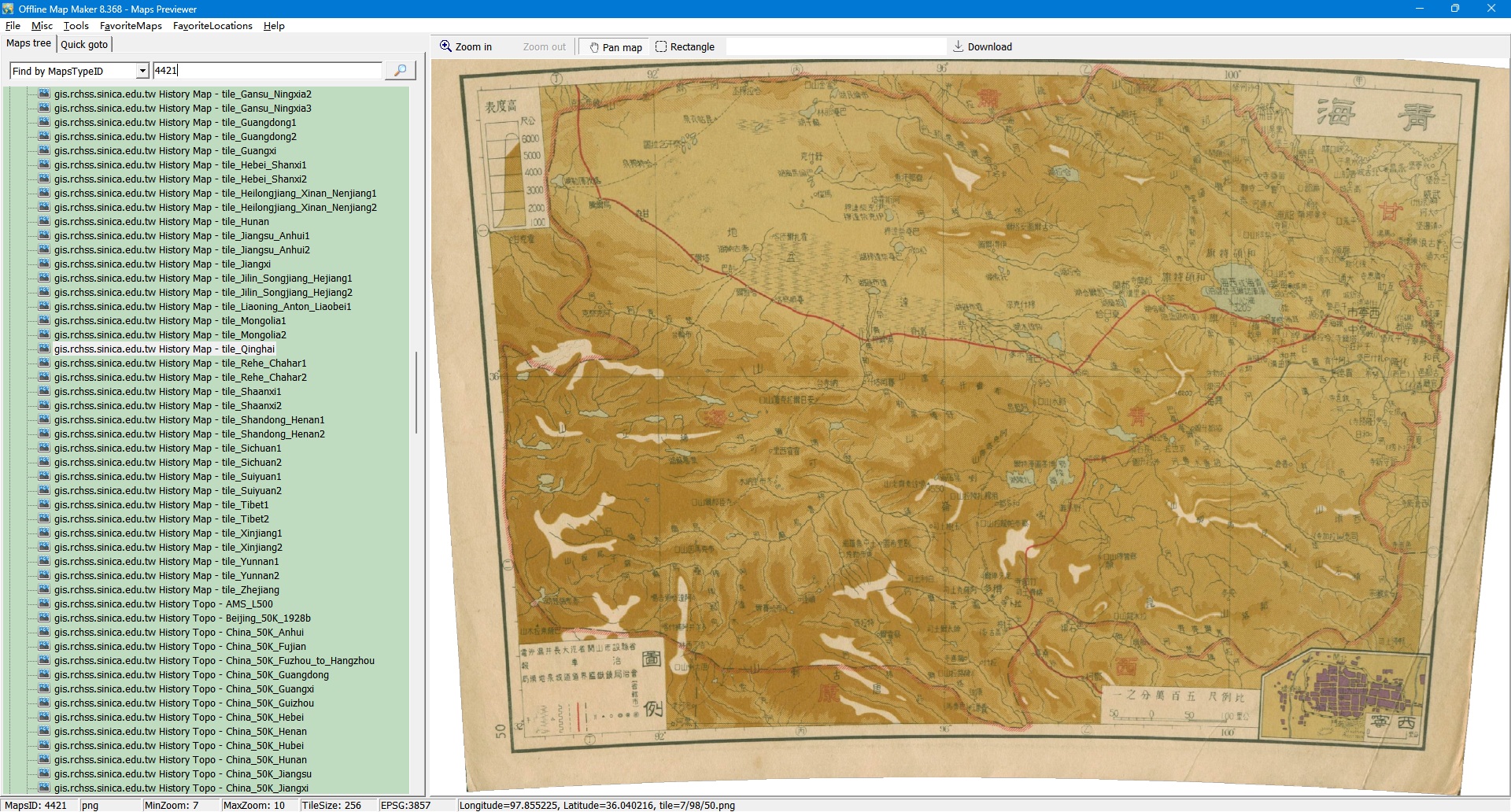The height and width of the screenshot is (812, 1511).
Task: Click the search text field containing 4421
Action: click(268, 71)
